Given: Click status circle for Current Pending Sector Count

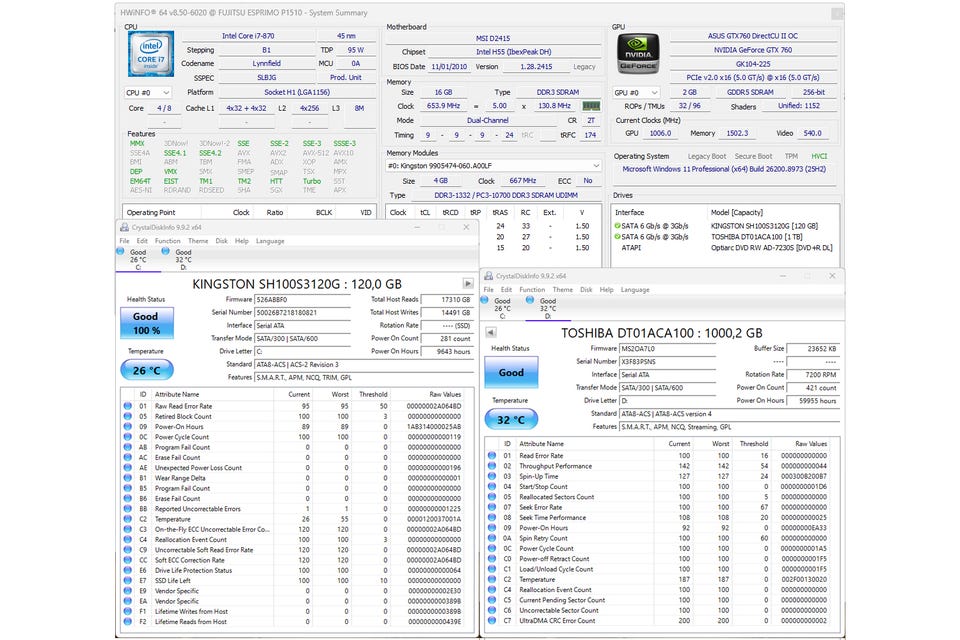Looking at the screenshot, I should coord(492,600).
